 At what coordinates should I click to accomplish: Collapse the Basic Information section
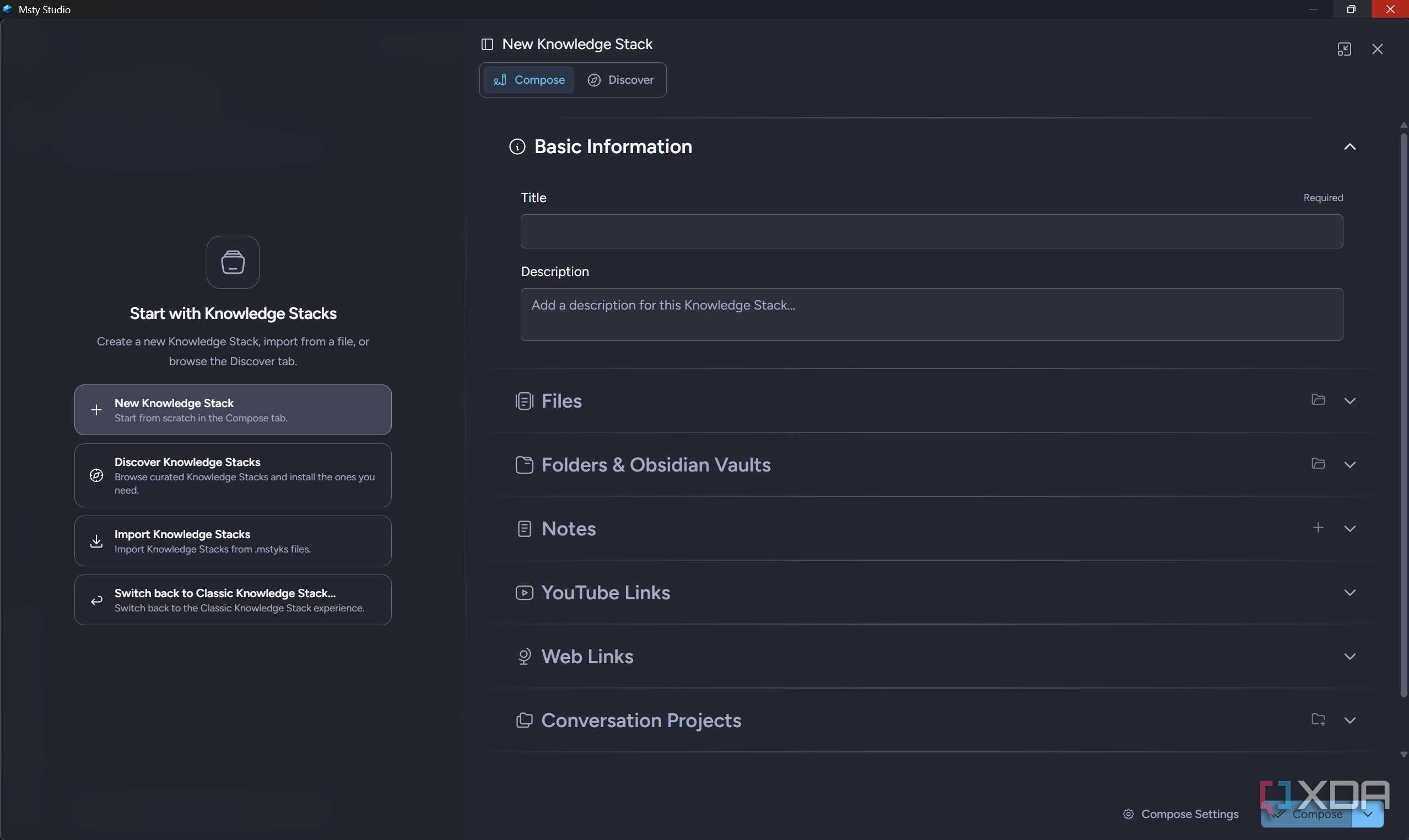point(1349,147)
